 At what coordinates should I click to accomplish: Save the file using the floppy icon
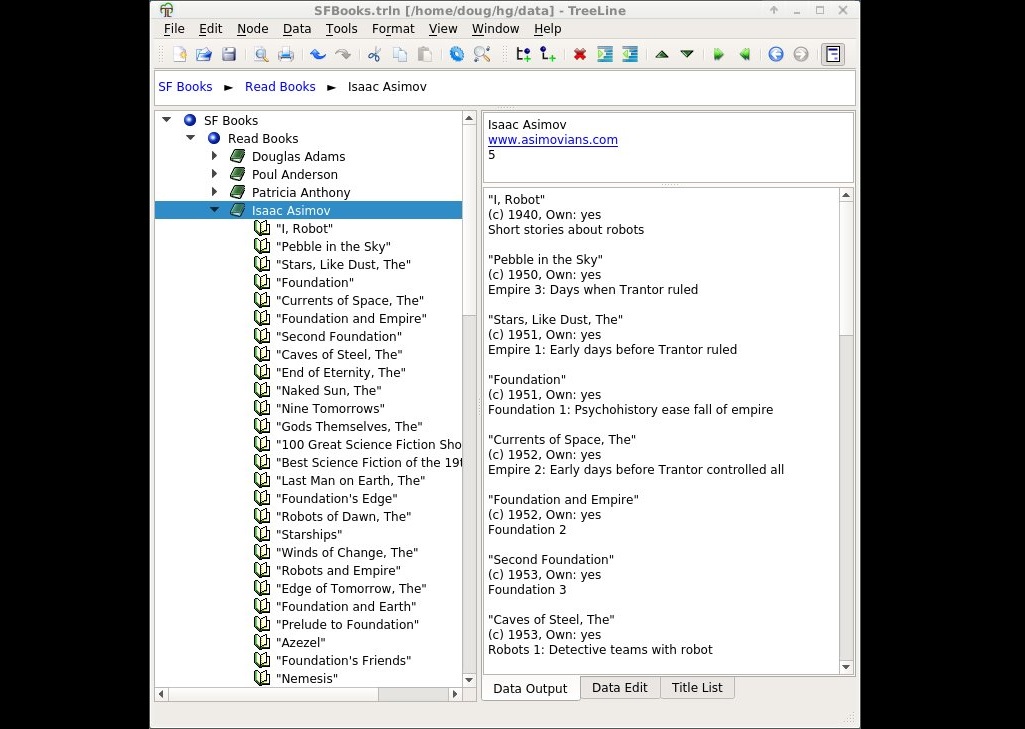point(229,54)
